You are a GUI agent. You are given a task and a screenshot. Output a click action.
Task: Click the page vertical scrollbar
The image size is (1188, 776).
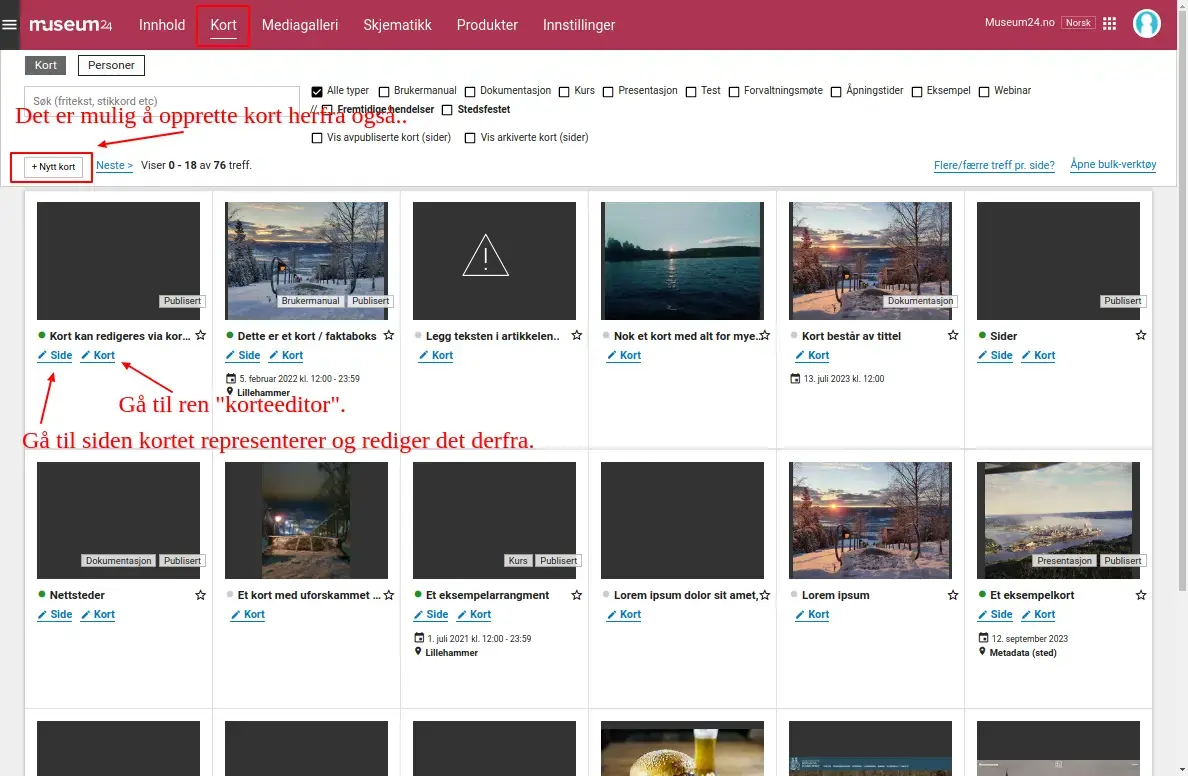pos(1183,303)
